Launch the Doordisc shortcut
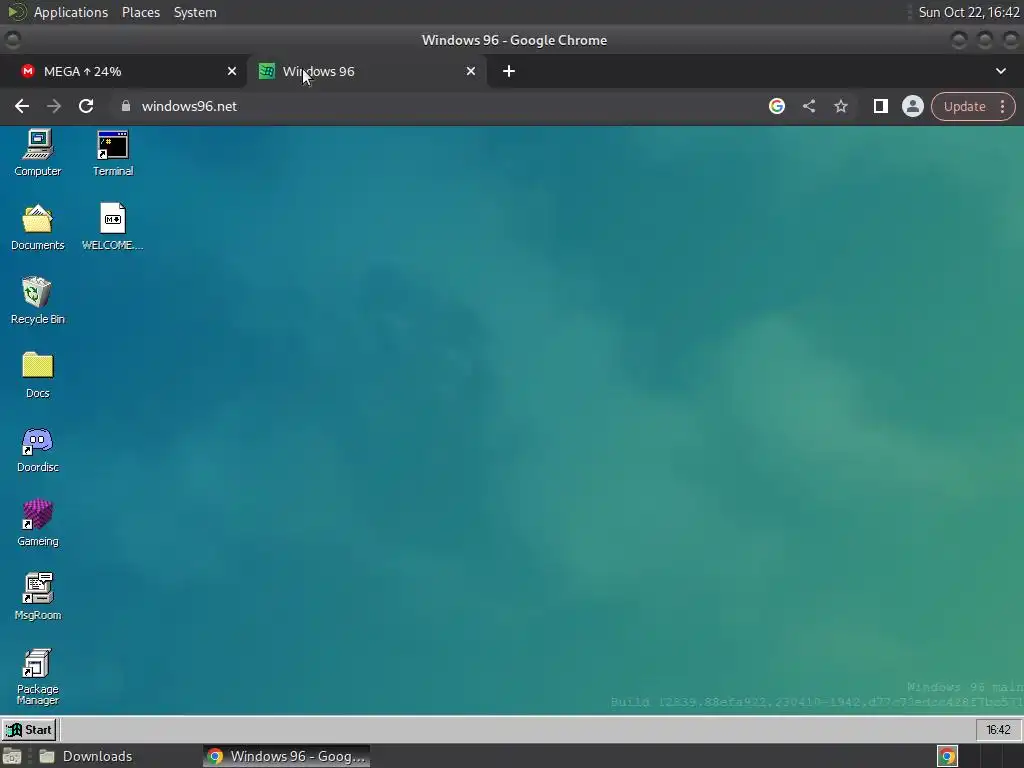This screenshot has height=768, width=1024. tap(38, 449)
